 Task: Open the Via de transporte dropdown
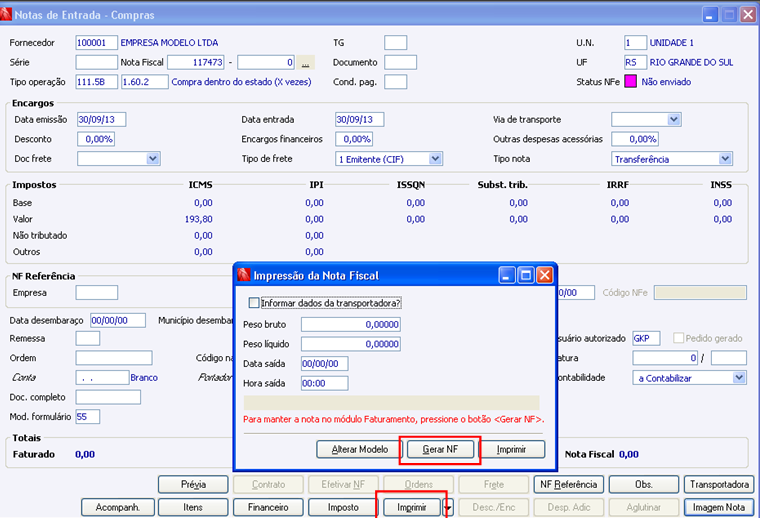(674, 119)
